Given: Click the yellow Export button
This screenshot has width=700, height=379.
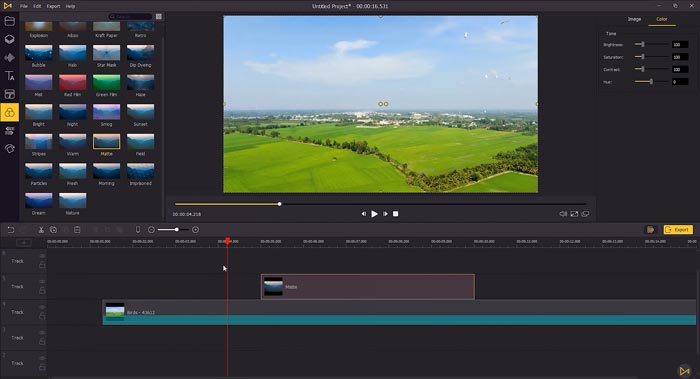Looking at the screenshot, I should coord(678,229).
